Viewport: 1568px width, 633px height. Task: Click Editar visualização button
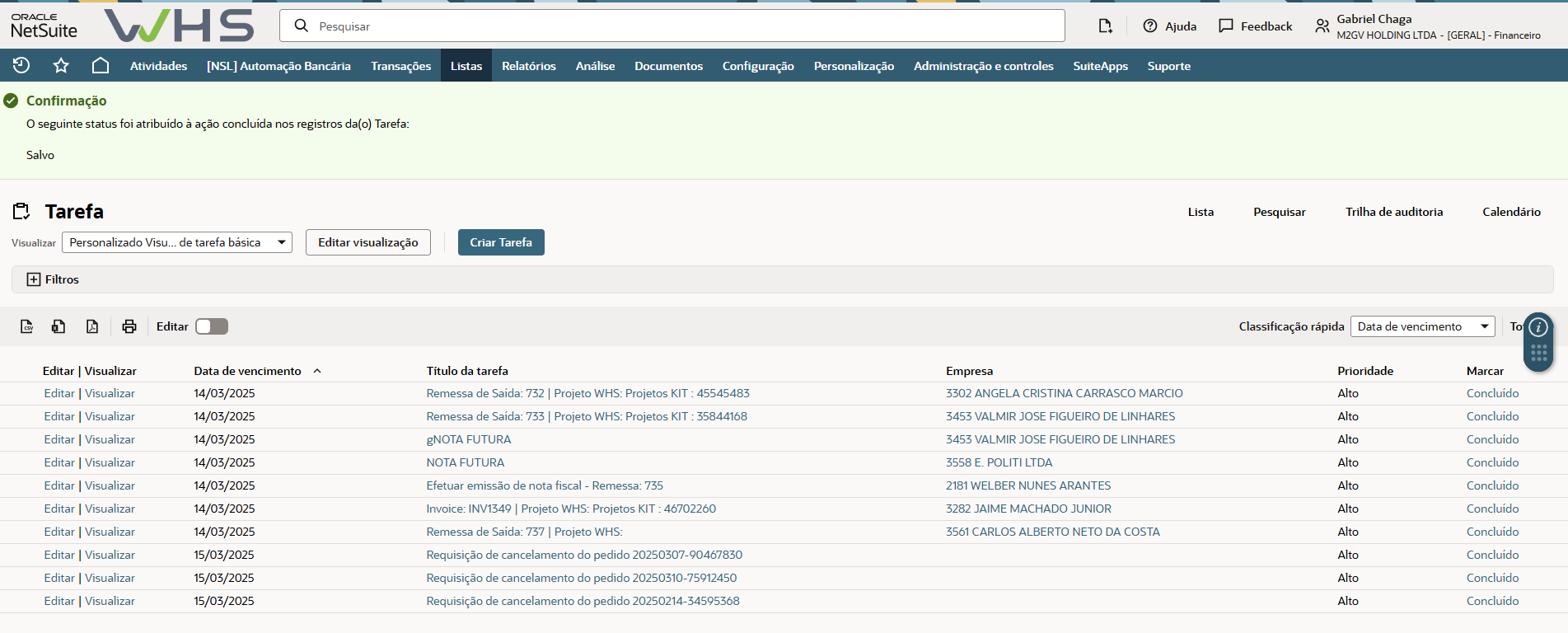pos(368,242)
